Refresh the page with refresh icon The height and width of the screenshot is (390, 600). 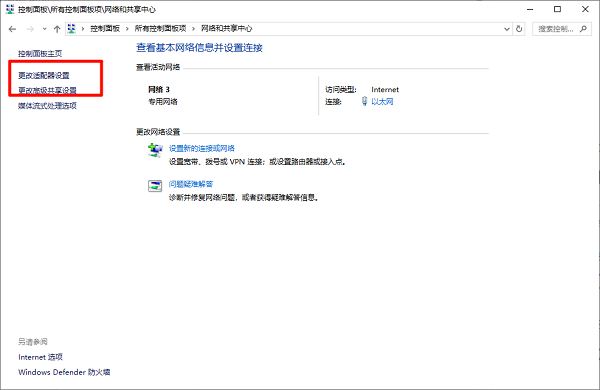pyautogui.click(x=519, y=29)
